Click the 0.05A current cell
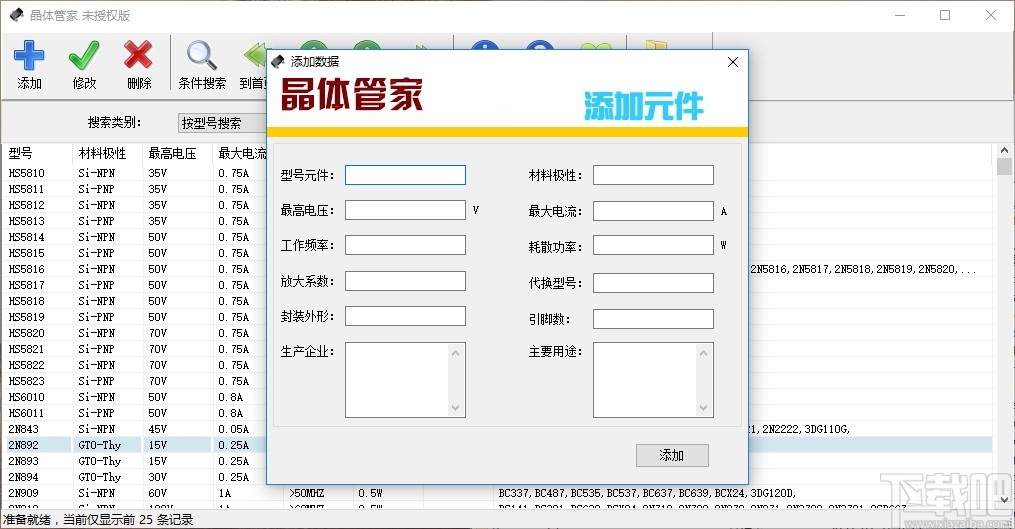Viewport: 1015px width, 529px height. 234,429
